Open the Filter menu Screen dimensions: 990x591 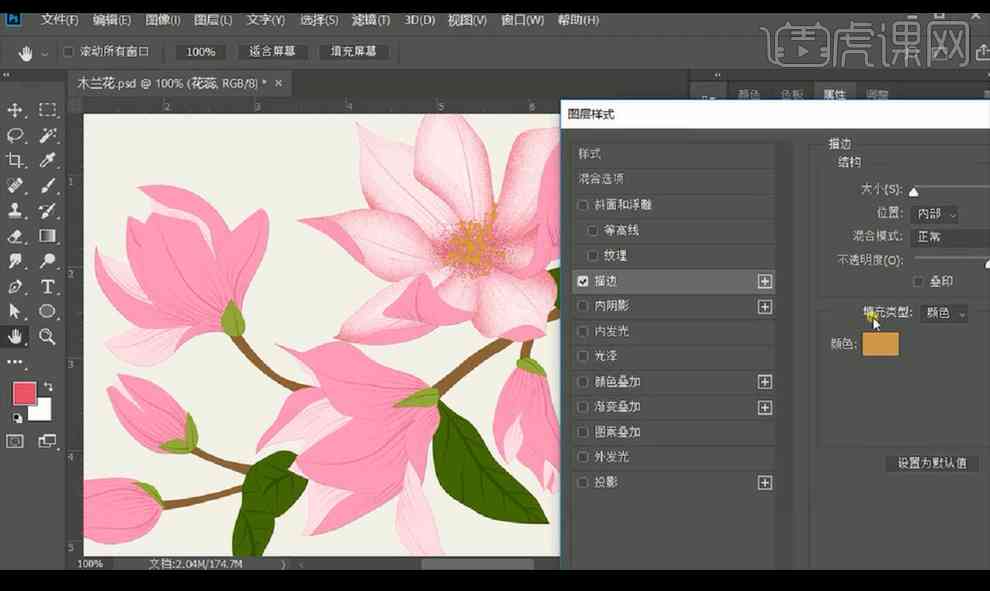(371, 20)
